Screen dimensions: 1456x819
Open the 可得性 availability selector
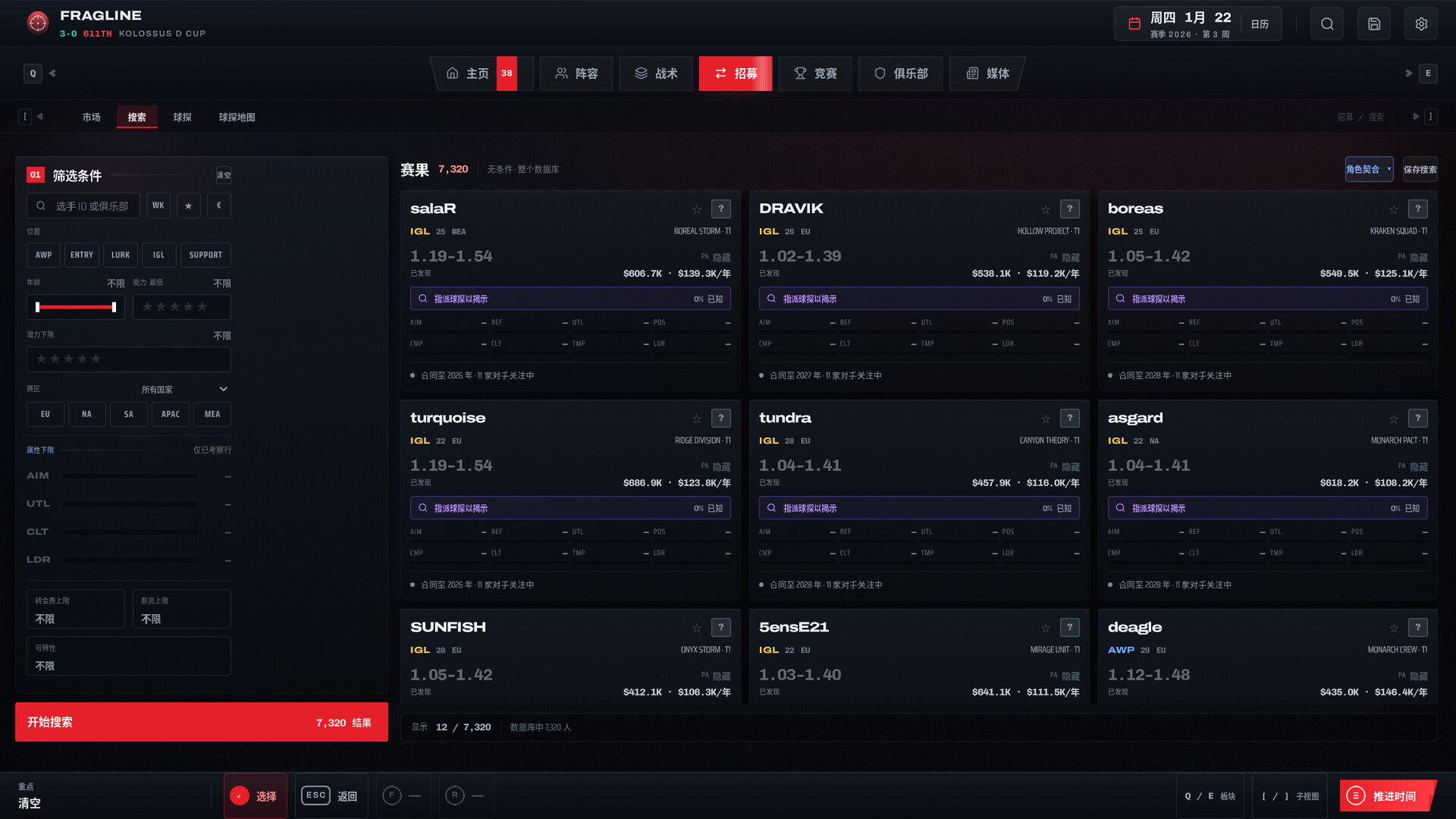[x=129, y=656]
